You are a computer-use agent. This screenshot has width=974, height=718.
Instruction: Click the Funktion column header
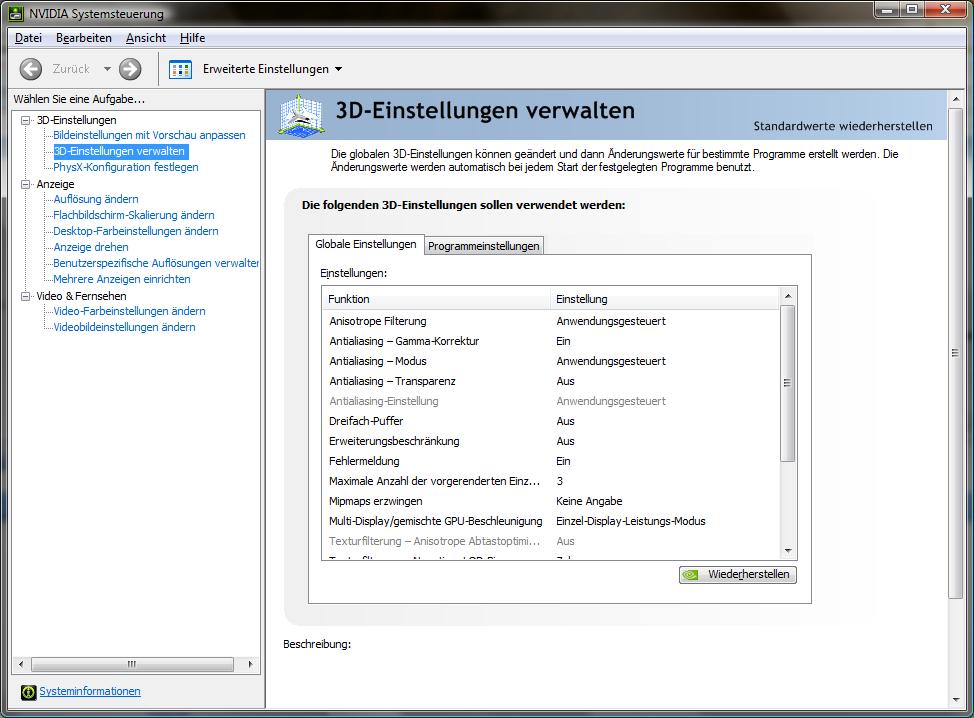pyautogui.click(x=436, y=299)
